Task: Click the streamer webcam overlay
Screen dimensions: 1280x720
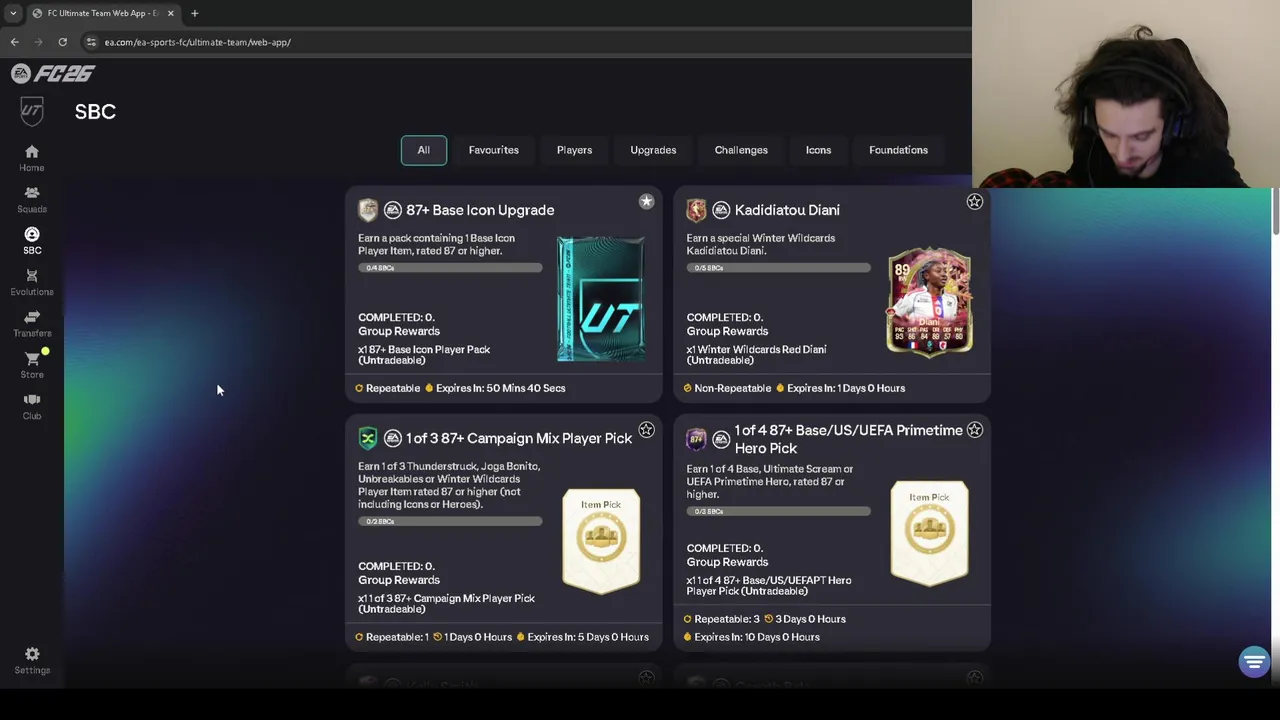Action: click(x=1126, y=94)
